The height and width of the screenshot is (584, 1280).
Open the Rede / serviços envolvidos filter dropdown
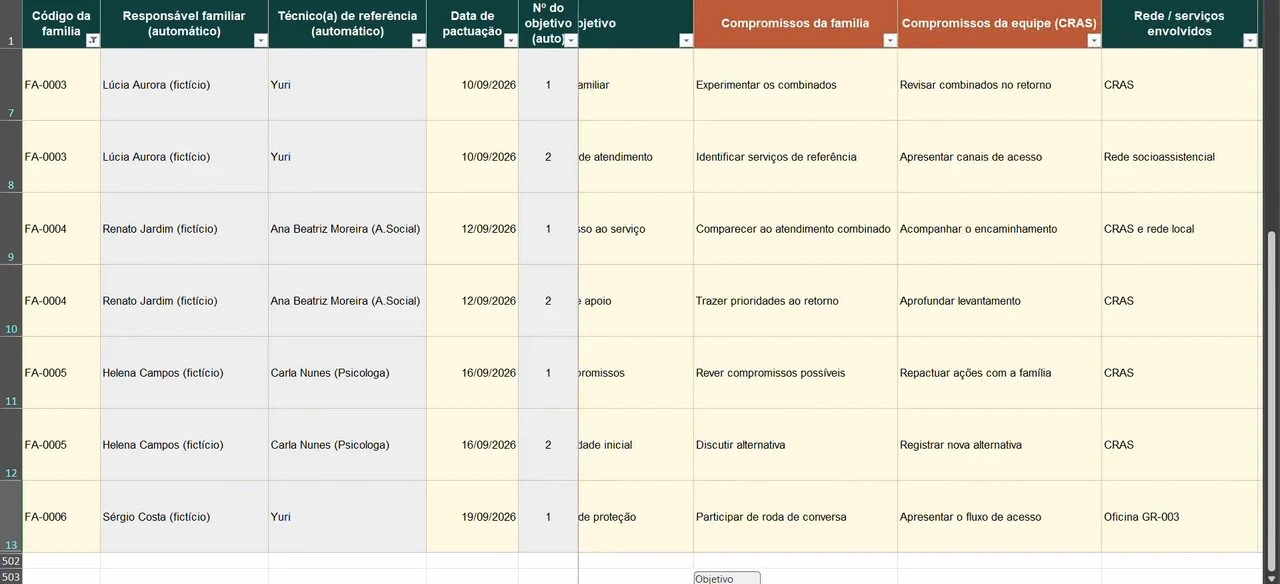[x=1250, y=41]
